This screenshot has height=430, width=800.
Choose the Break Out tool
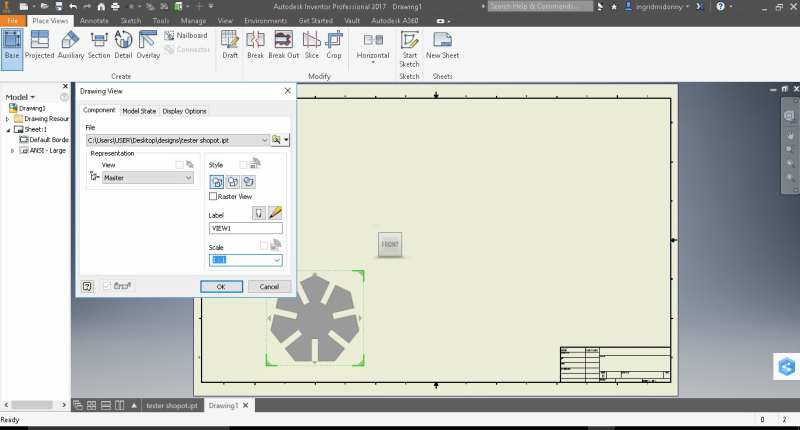coord(283,46)
